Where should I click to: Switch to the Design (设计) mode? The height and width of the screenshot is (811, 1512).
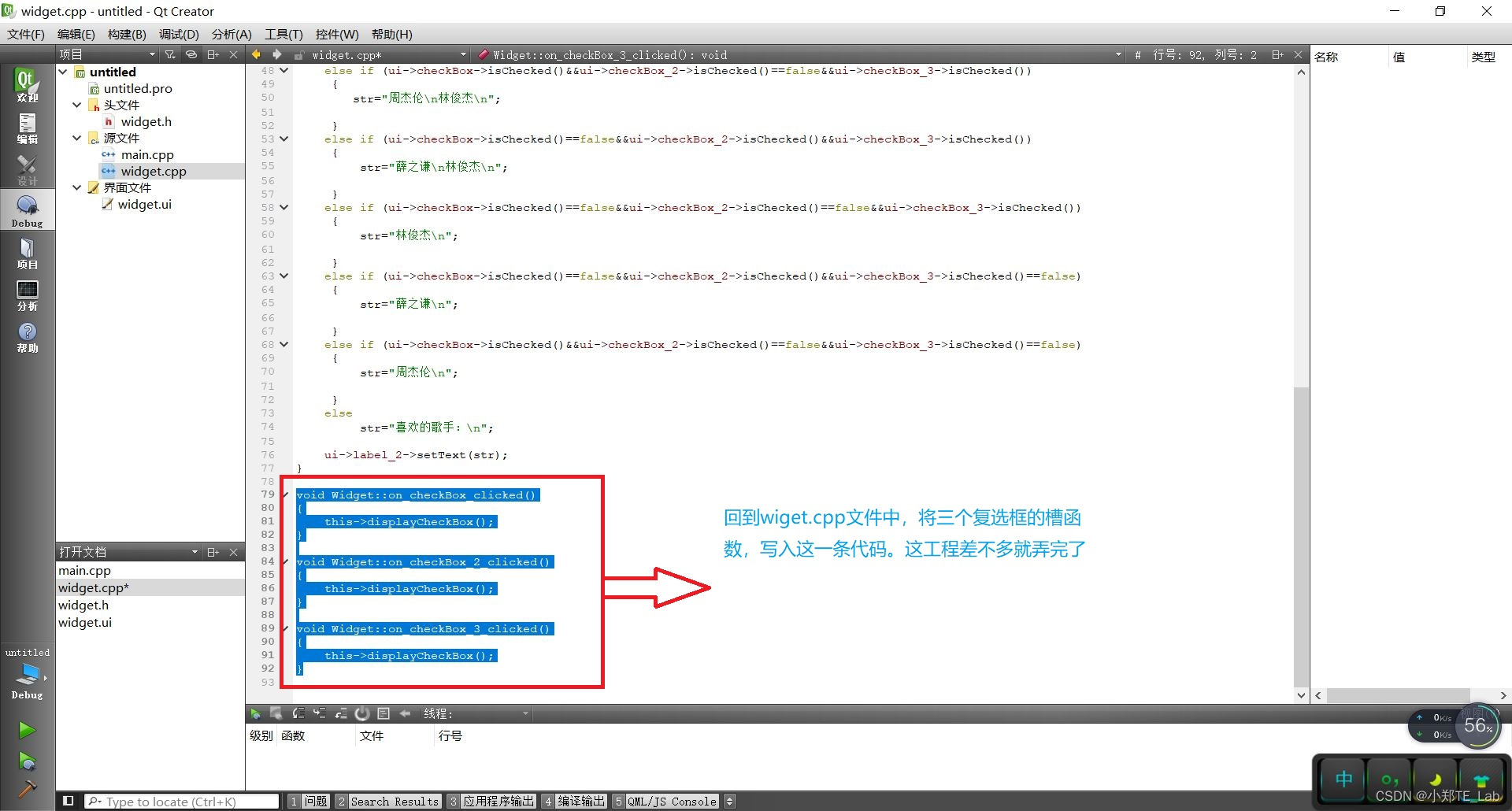click(x=27, y=169)
